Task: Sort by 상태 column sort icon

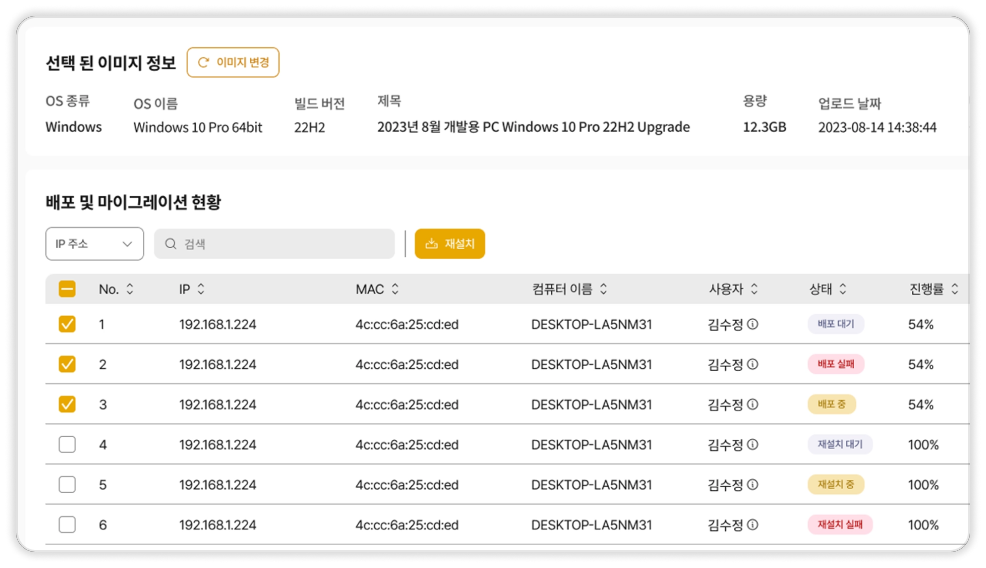Action: pos(843,290)
